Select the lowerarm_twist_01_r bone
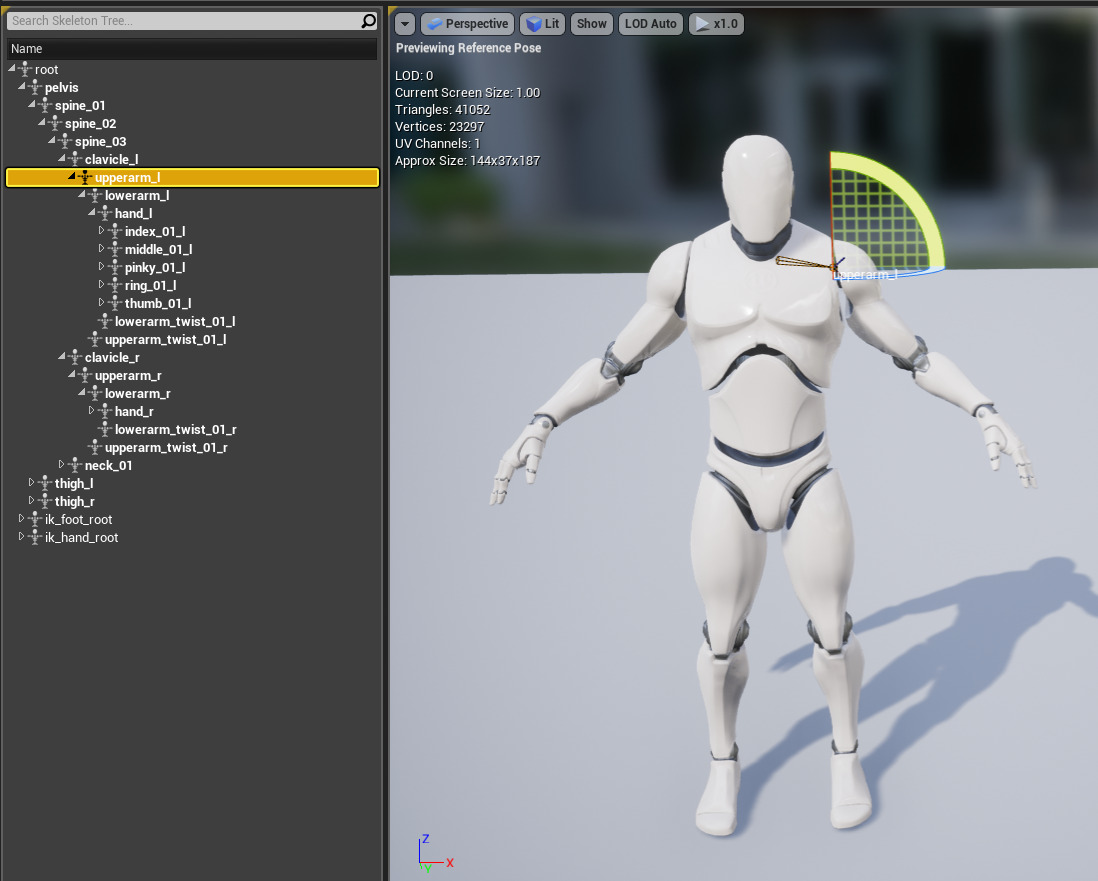The width and height of the screenshot is (1098, 881). click(175, 429)
